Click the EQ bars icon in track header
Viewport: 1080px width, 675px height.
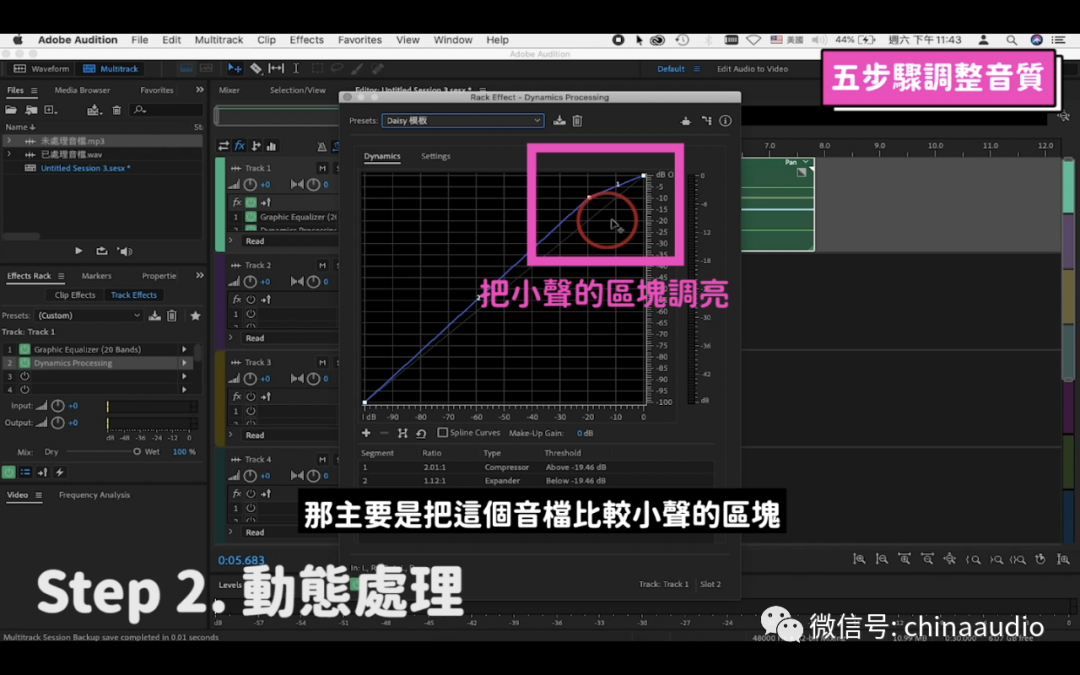pyautogui.click(x=271, y=145)
